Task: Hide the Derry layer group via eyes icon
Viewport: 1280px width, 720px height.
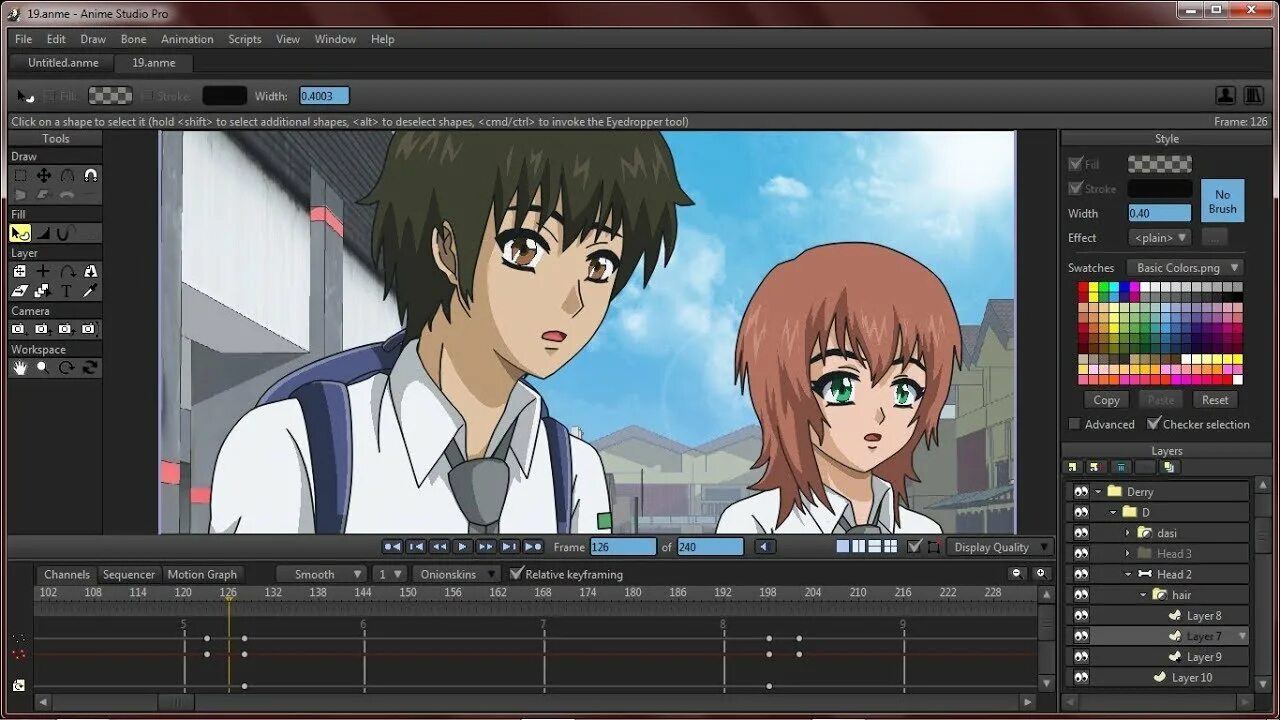Action: click(1081, 492)
